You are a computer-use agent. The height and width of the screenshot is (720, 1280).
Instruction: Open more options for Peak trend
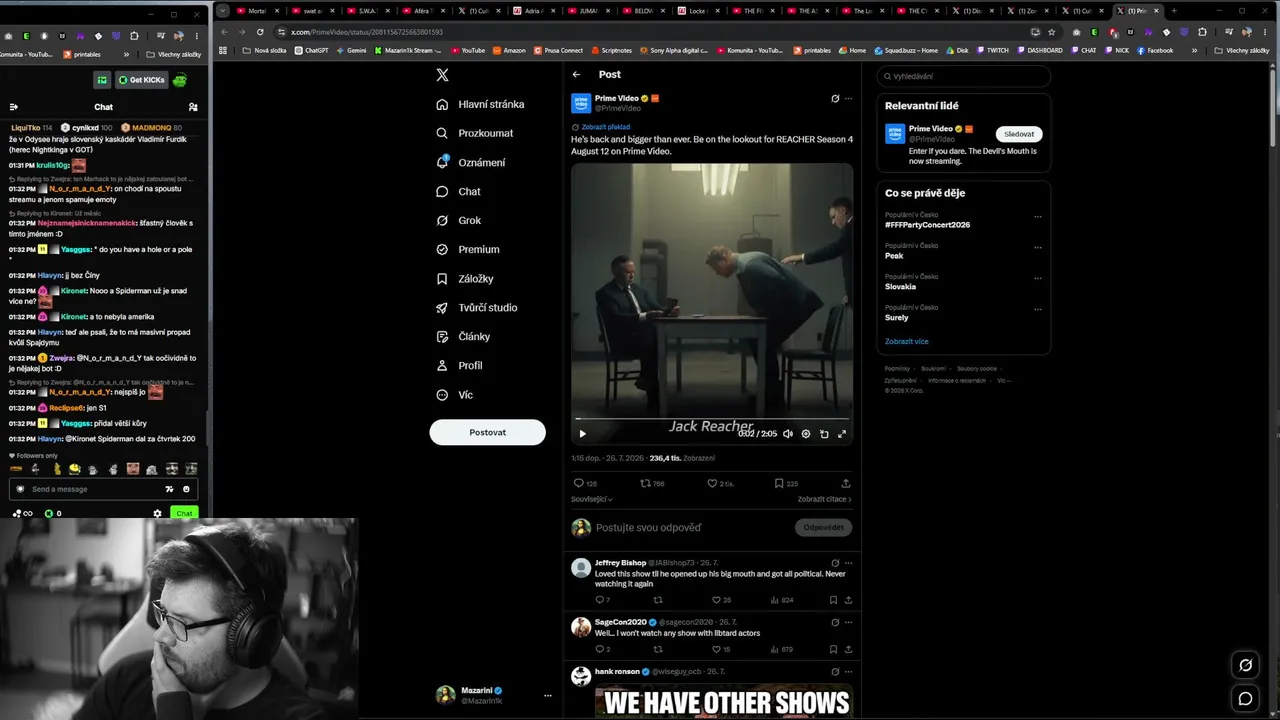[x=1038, y=247]
